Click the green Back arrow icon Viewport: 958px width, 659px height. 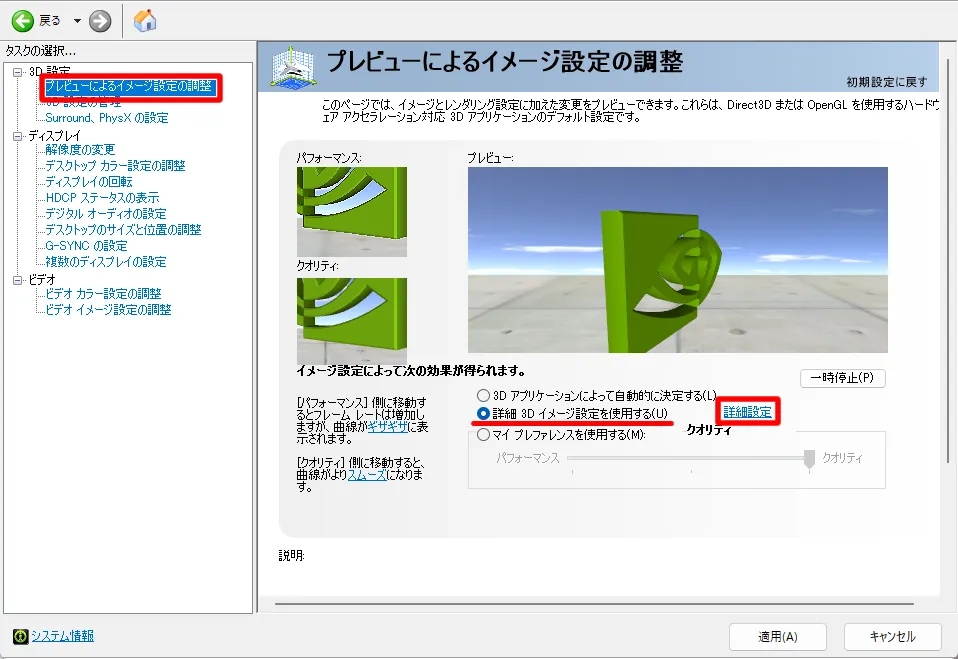point(22,20)
